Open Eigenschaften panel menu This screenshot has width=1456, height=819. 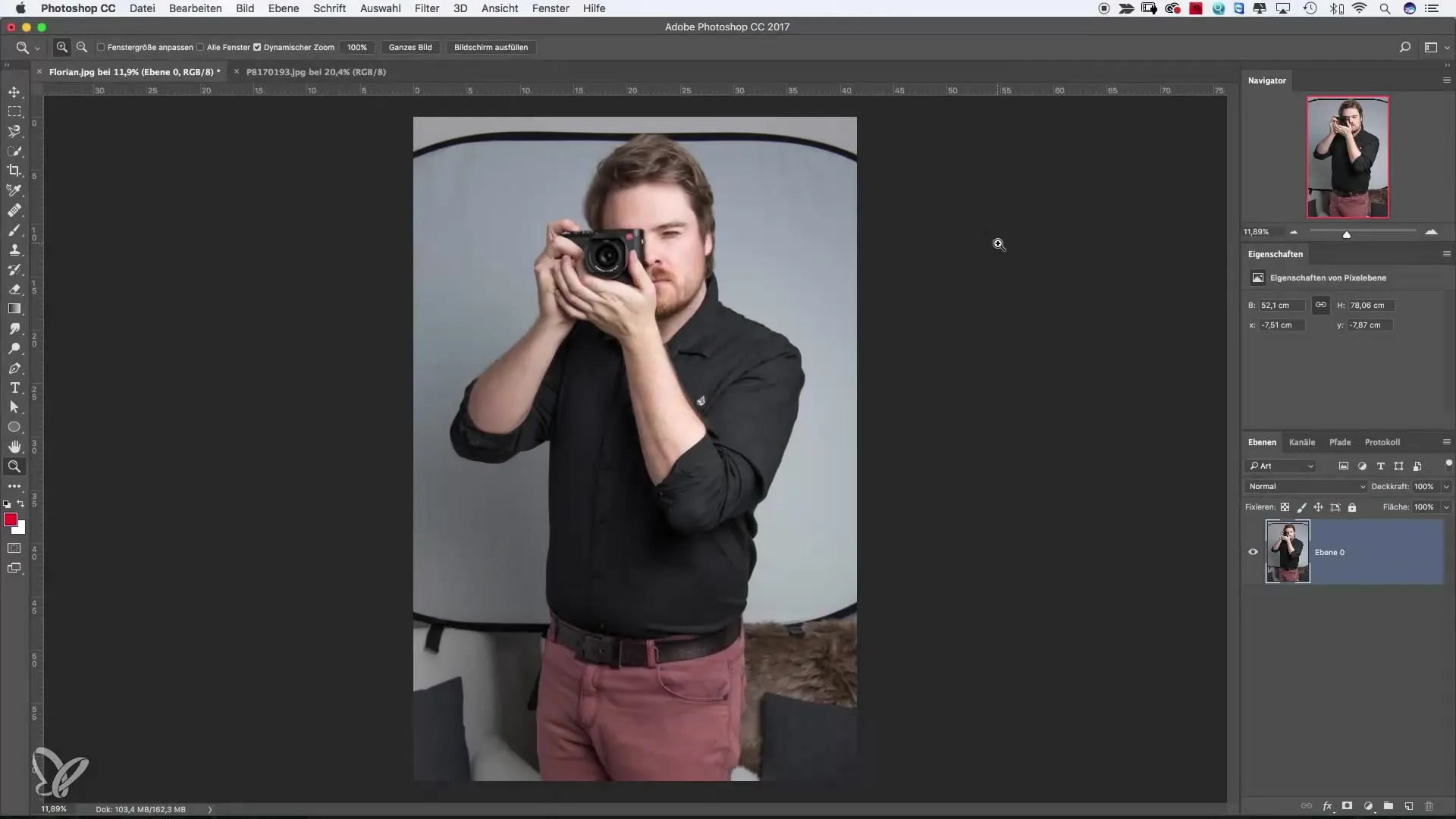pyautogui.click(x=1446, y=254)
